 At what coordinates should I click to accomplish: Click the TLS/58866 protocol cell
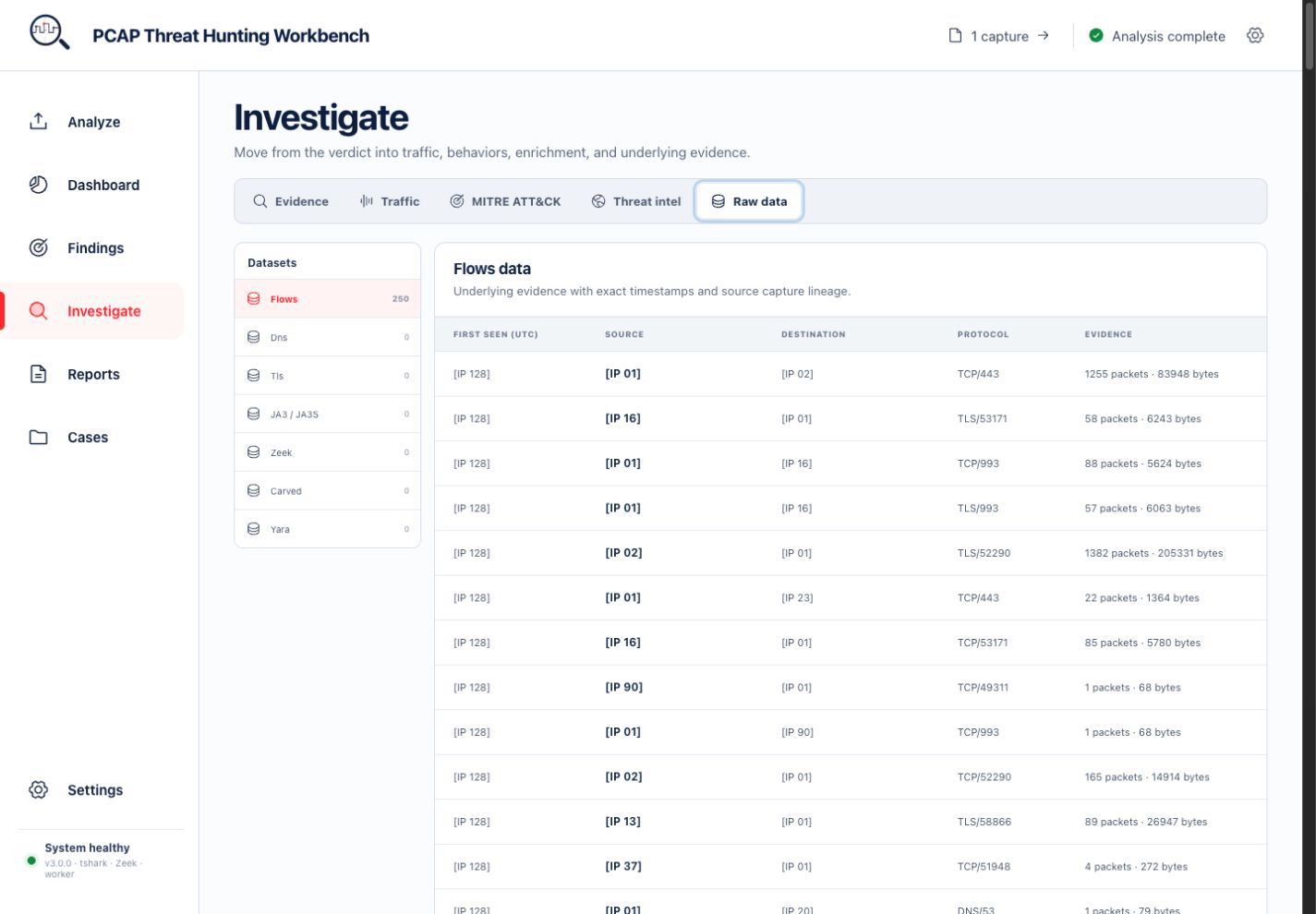pos(984,822)
